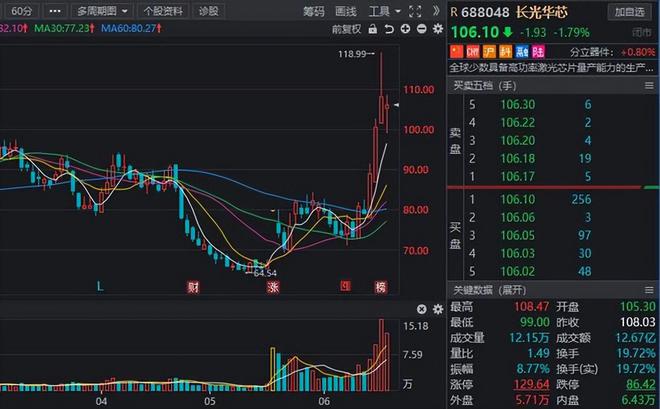Viewport: 660px width, 409px height.
Task: Open the 买卖五档 panel menu
Action: click(x=649, y=86)
